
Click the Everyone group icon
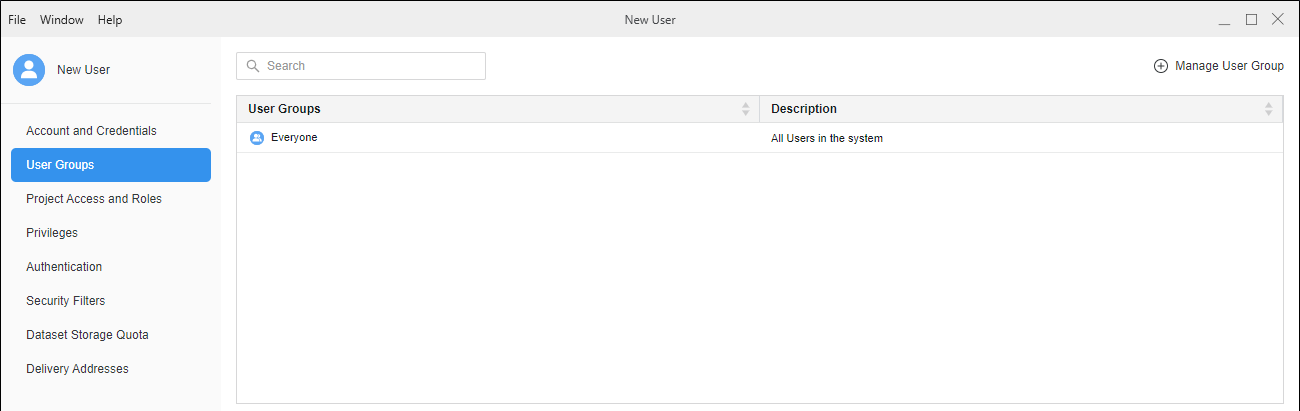pos(257,138)
